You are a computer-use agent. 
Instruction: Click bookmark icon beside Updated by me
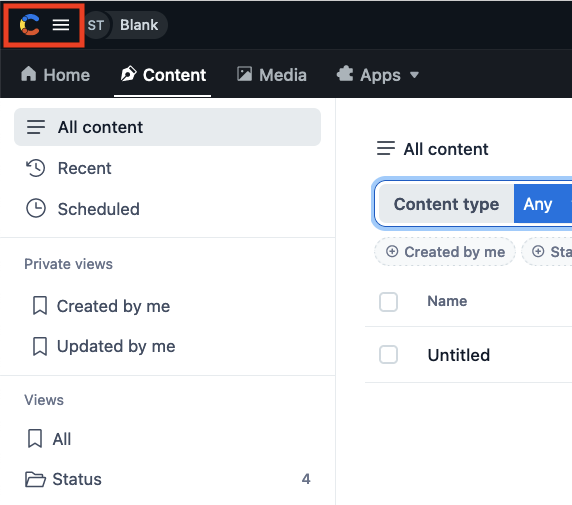click(40, 346)
